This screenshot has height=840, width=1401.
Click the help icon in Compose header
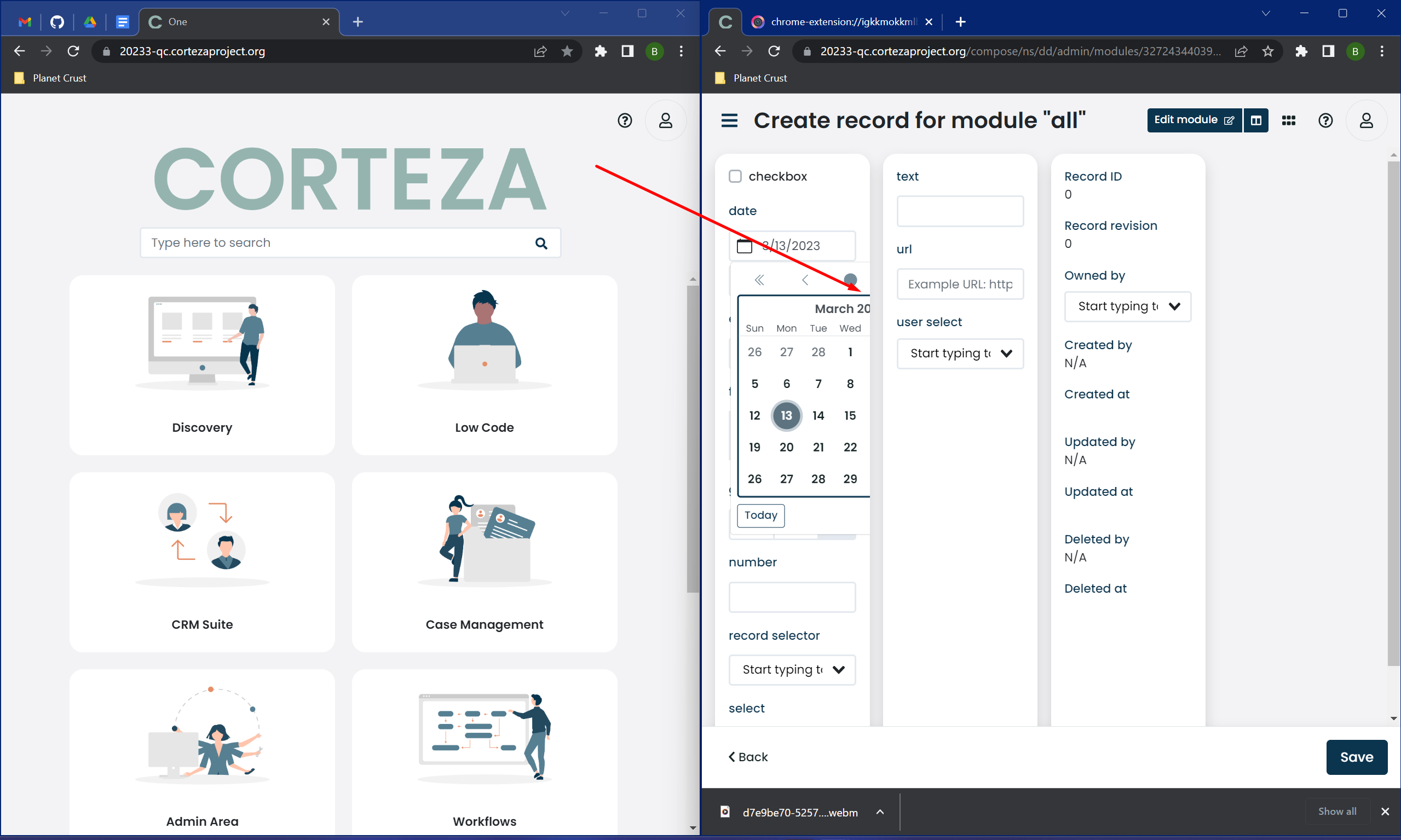(1325, 120)
